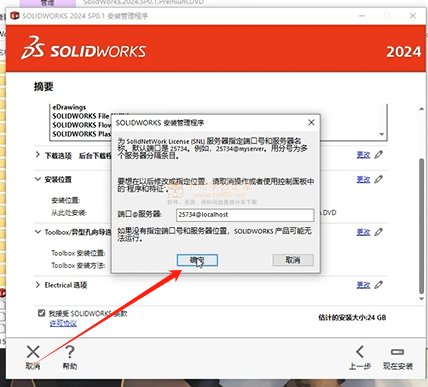The image size is (428, 387).
Task: Click pencil icon in Toolbox row
Action: tap(378, 232)
